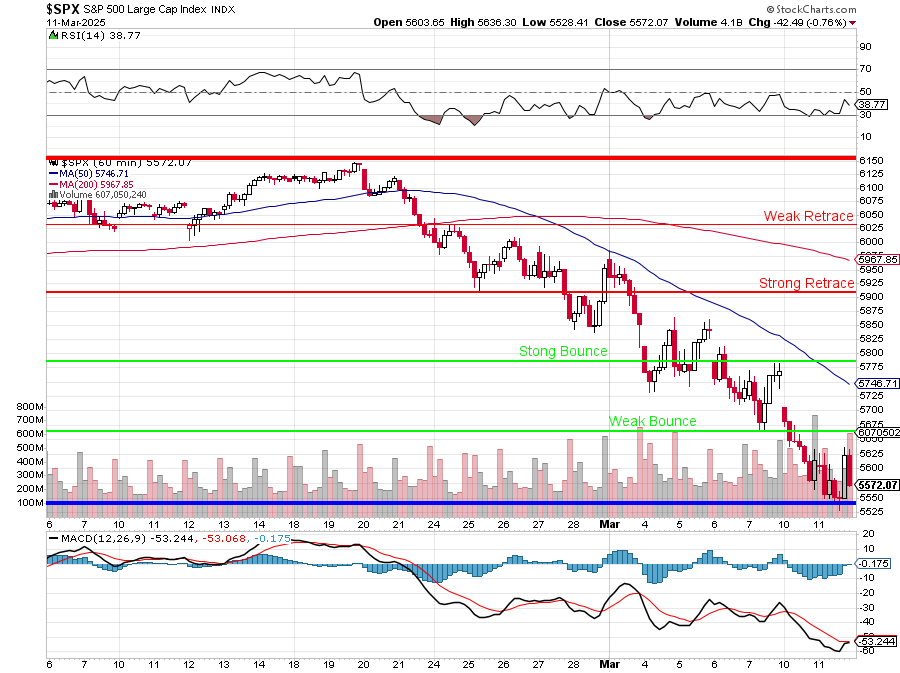900x673 pixels.
Task: Click the red MA(200) legend line marker
Action: 53,184
